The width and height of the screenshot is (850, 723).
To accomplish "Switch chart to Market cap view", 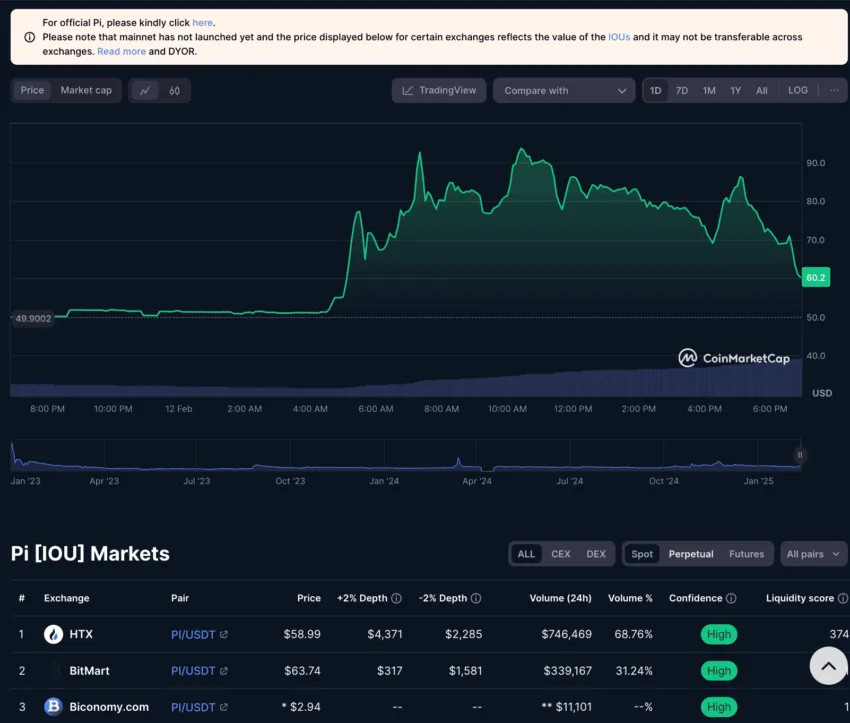I will (86, 91).
